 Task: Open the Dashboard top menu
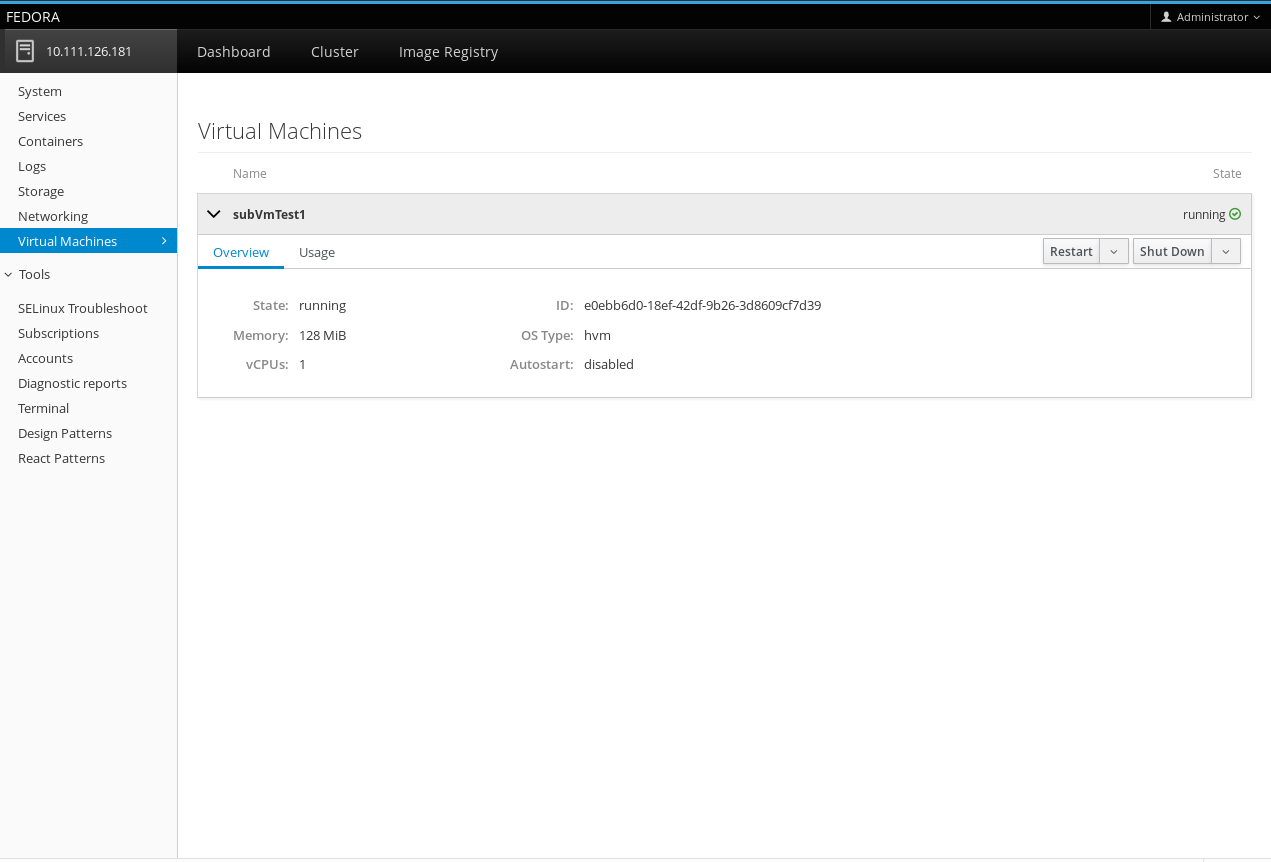234,52
